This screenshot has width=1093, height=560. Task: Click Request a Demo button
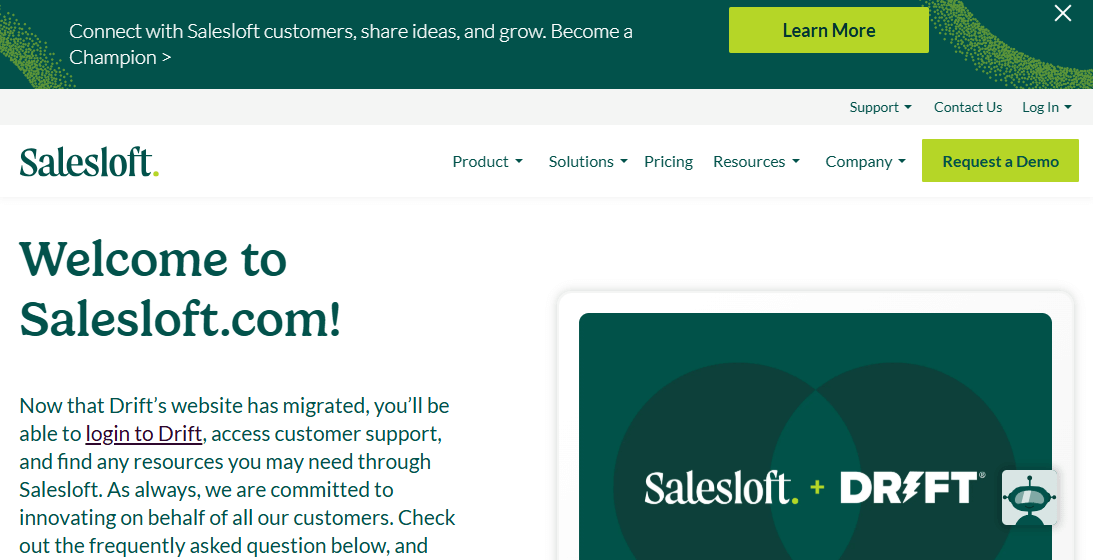(1000, 161)
